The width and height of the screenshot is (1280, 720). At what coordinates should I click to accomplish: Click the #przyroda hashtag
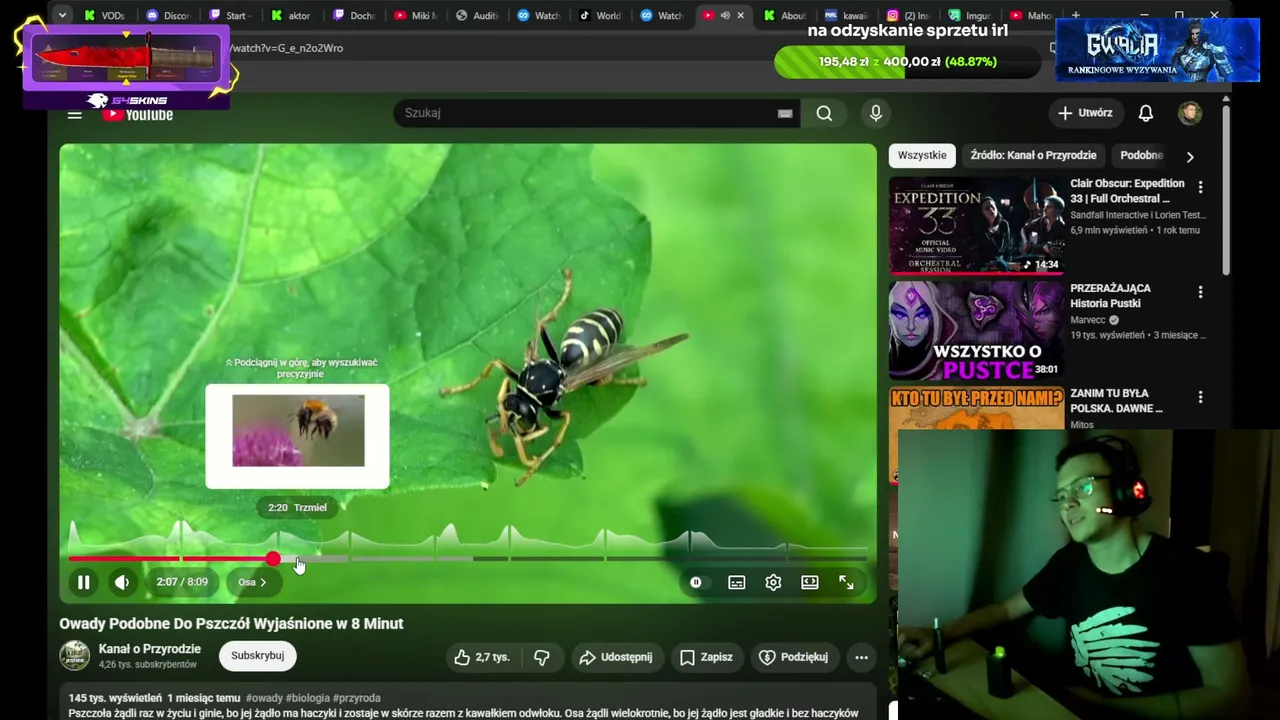point(357,698)
